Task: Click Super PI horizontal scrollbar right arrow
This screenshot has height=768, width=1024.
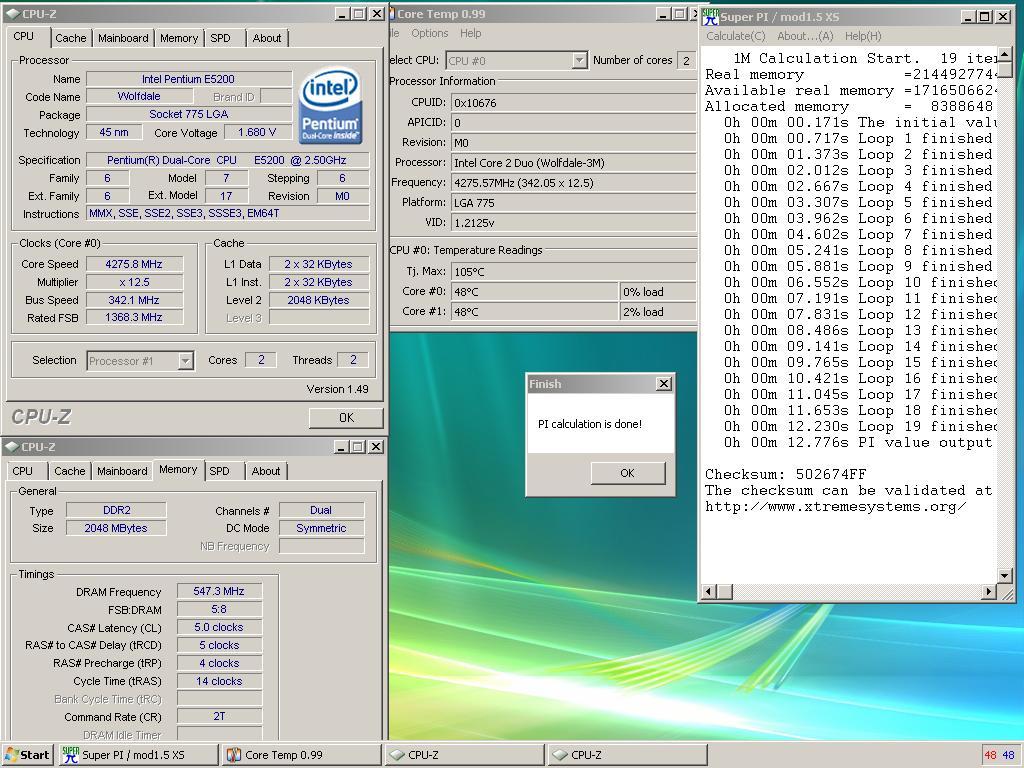Action: [x=989, y=592]
